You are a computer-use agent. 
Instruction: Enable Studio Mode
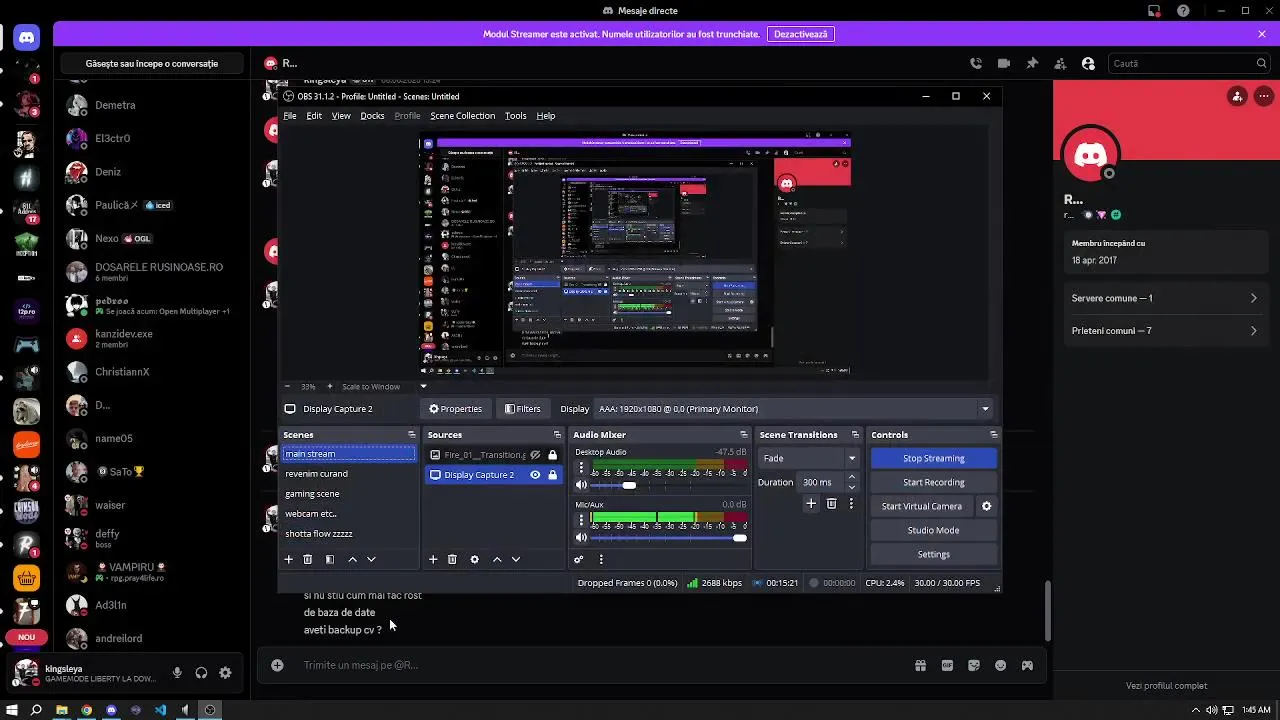[x=934, y=530]
